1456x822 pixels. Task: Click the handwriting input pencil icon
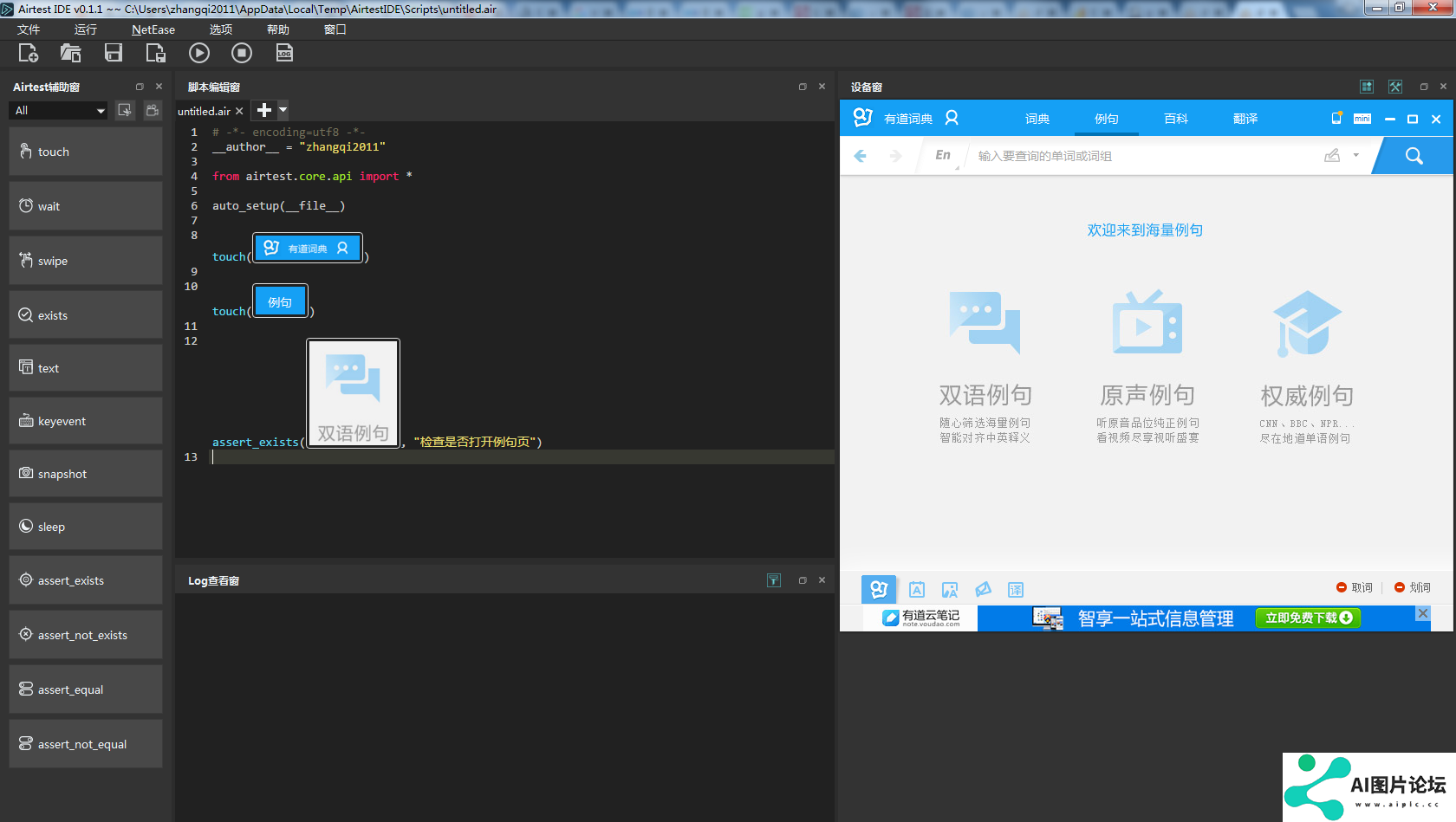coord(1332,155)
